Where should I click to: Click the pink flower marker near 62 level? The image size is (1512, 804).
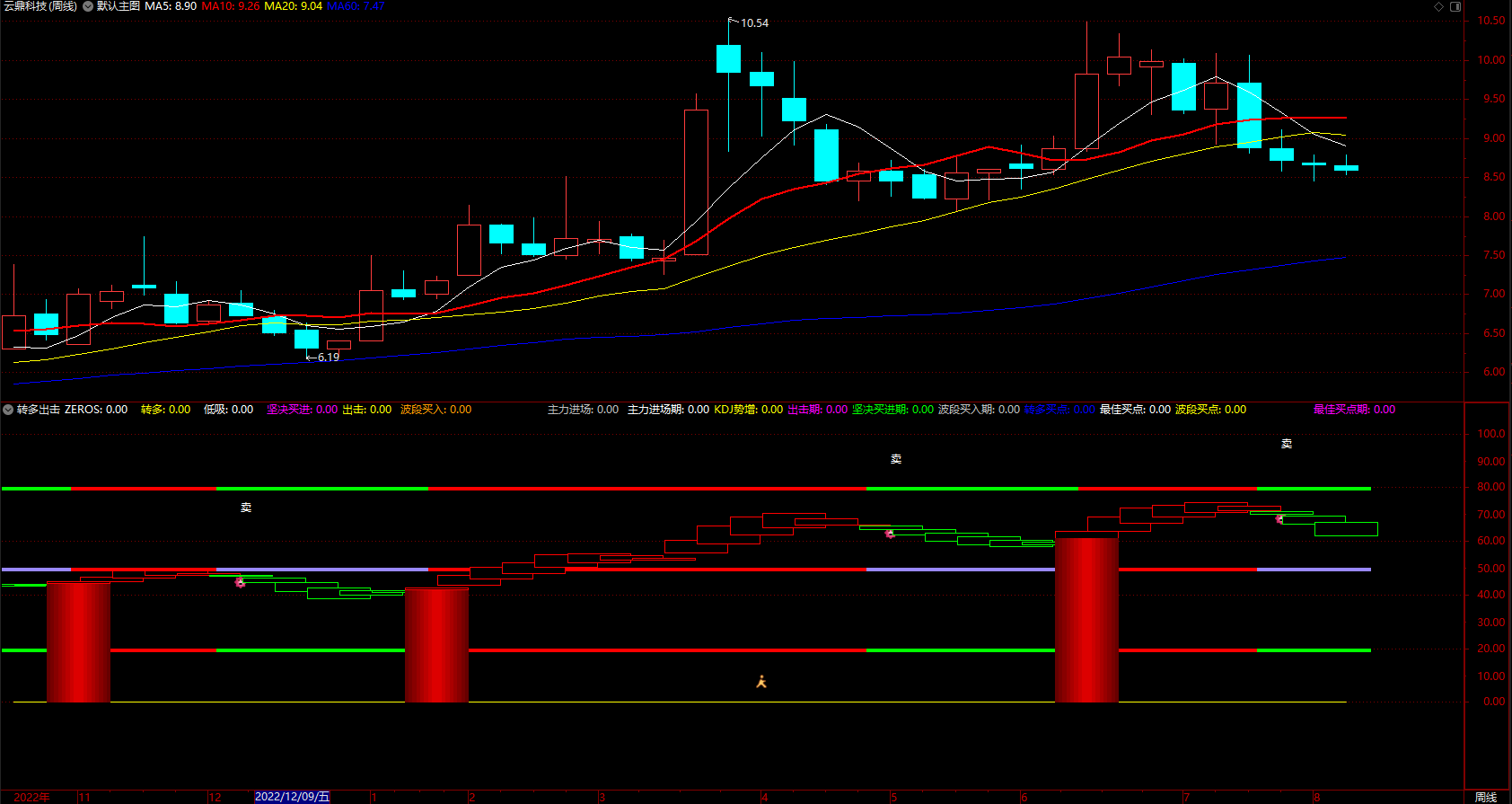coord(890,534)
